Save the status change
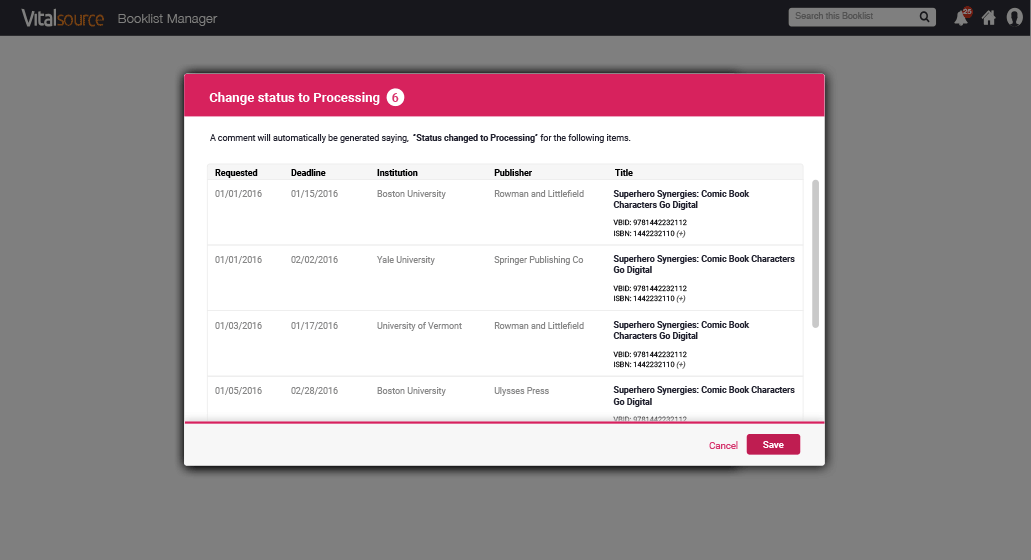This screenshot has height=560, width=1031. tap(773, 445)
